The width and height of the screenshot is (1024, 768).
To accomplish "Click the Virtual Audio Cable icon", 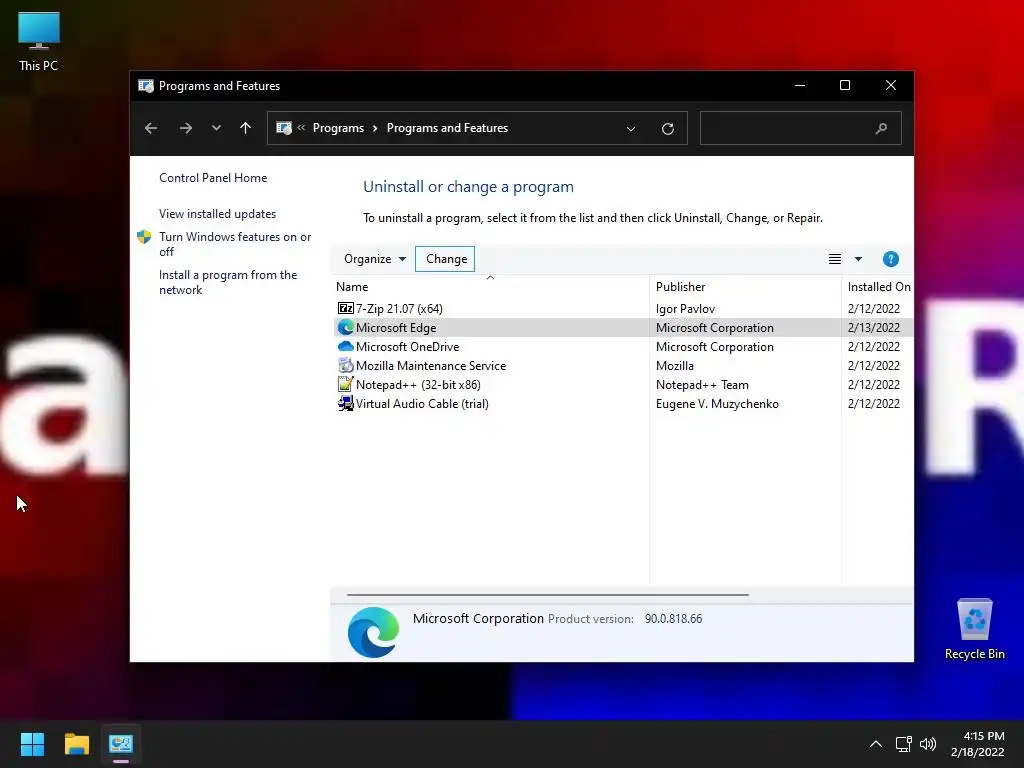I will [345, 404].
